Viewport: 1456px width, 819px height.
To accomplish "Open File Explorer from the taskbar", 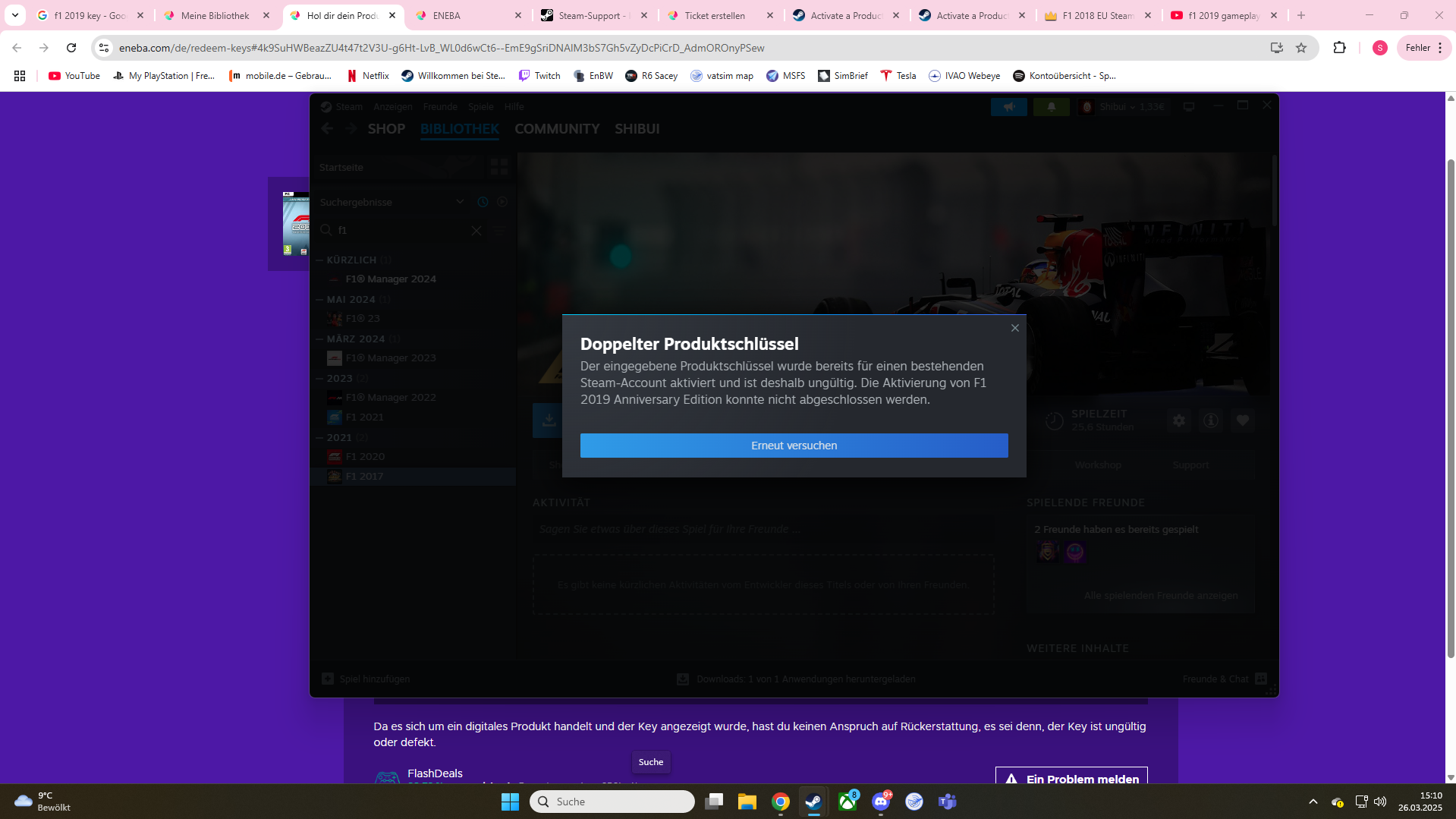I will (747, 802).
